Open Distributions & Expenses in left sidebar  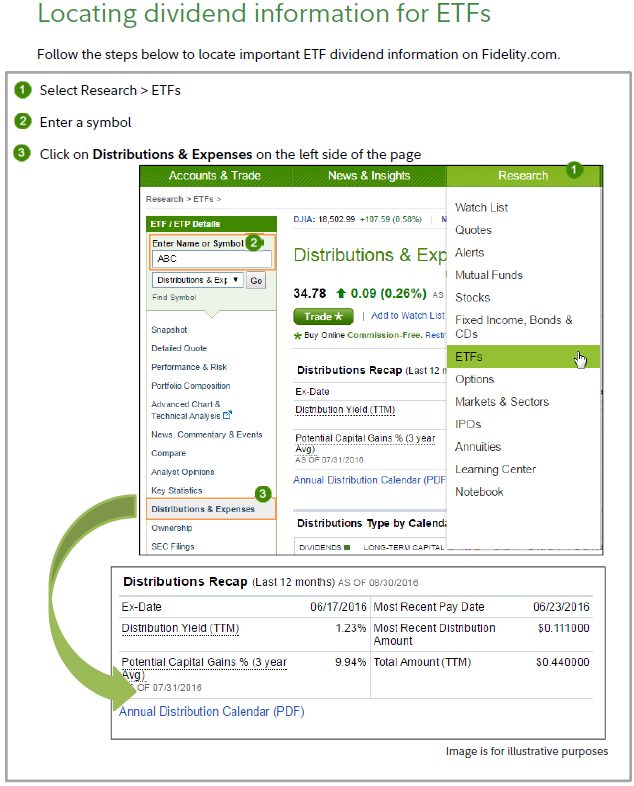tap(202, 509)
